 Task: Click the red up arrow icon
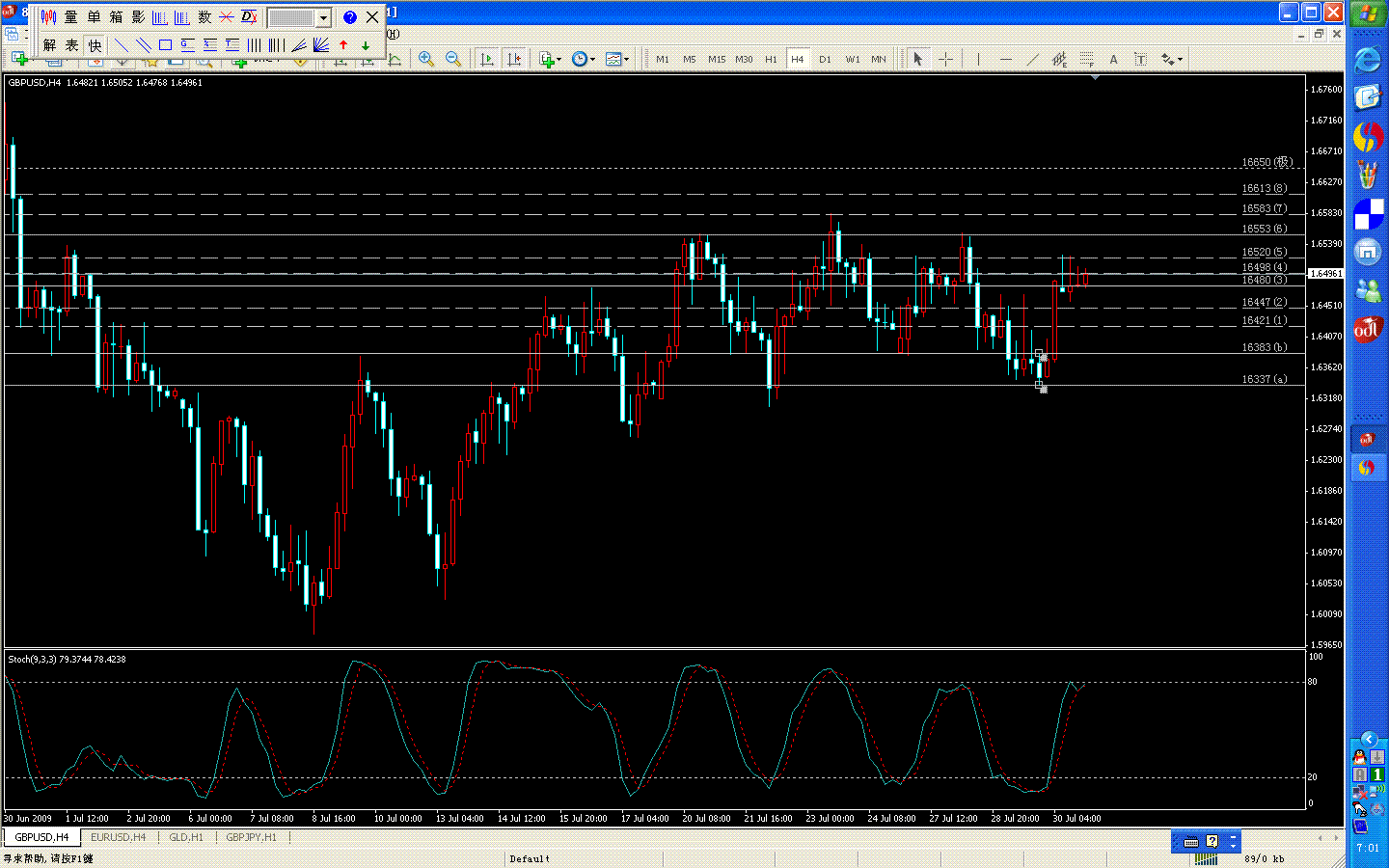pos(343,45)
